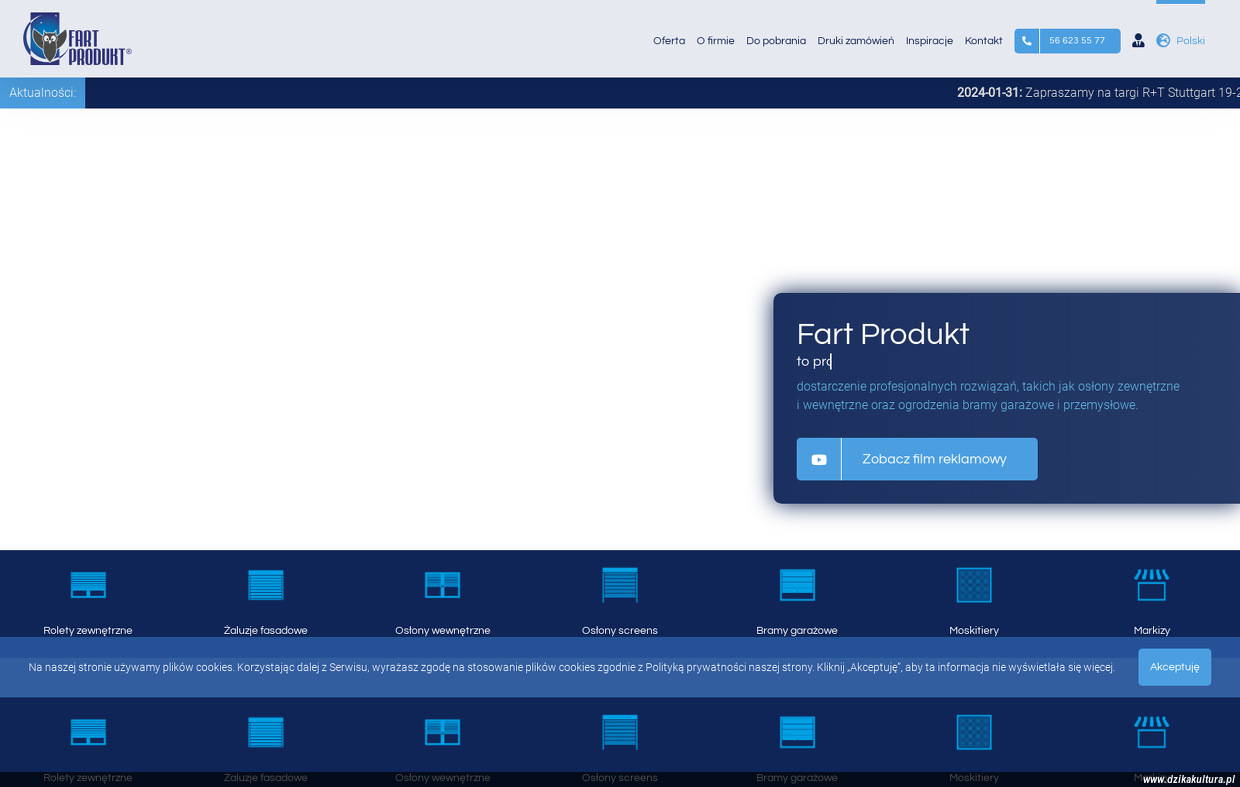Click top-row Osłony wewnętrzne icon
The image size is (1240, 787).
[x=443, y=585]
